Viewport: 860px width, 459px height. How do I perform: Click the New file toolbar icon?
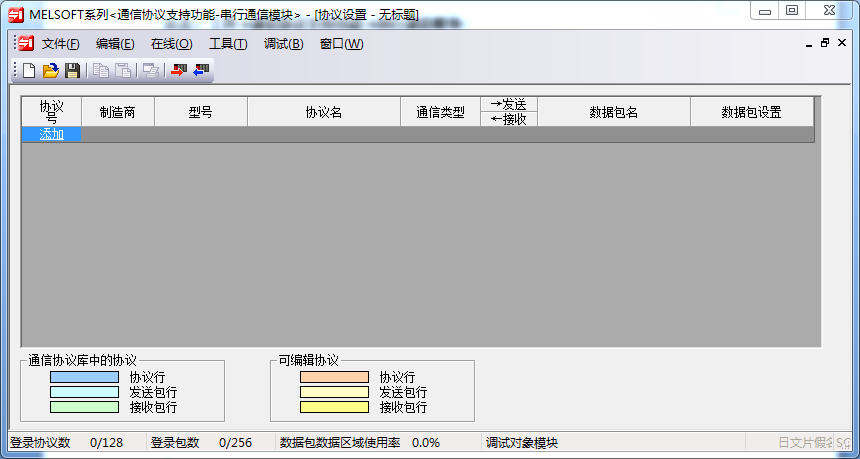(x=29, y=70)
